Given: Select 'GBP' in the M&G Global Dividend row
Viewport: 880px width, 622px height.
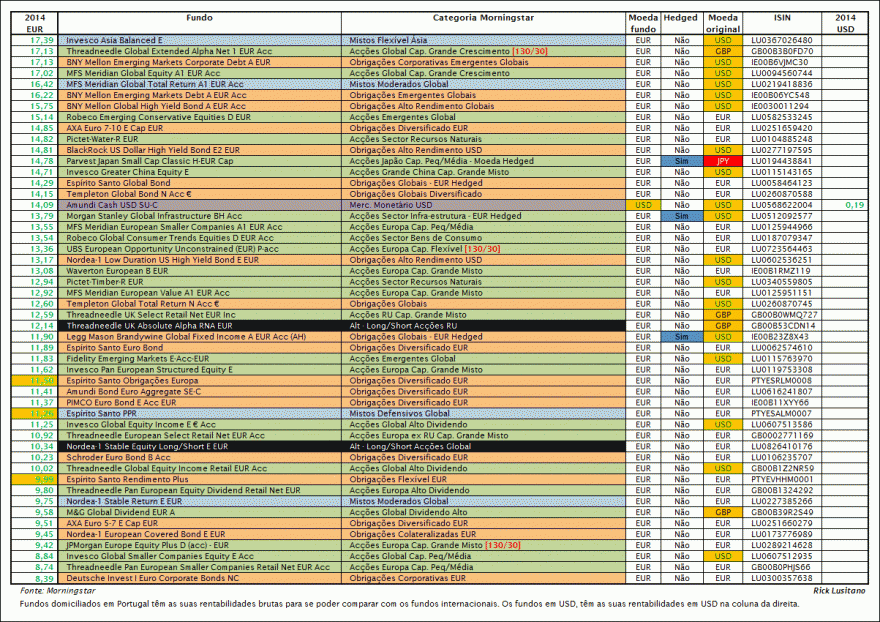Looking at the screenshot, I should click(723, 513).
